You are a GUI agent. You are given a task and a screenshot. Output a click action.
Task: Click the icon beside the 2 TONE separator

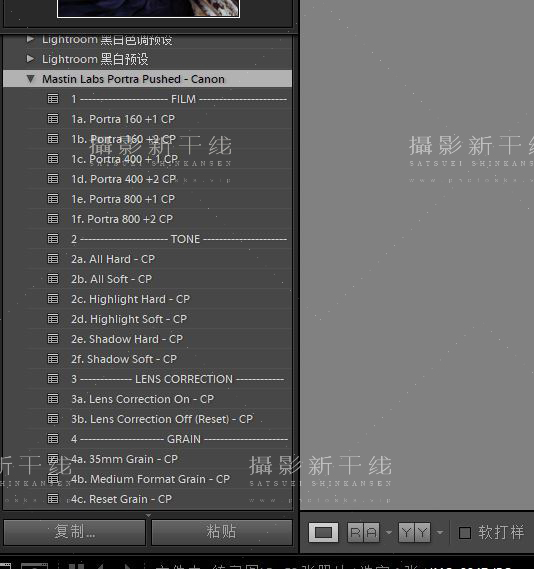click(53, 239)
